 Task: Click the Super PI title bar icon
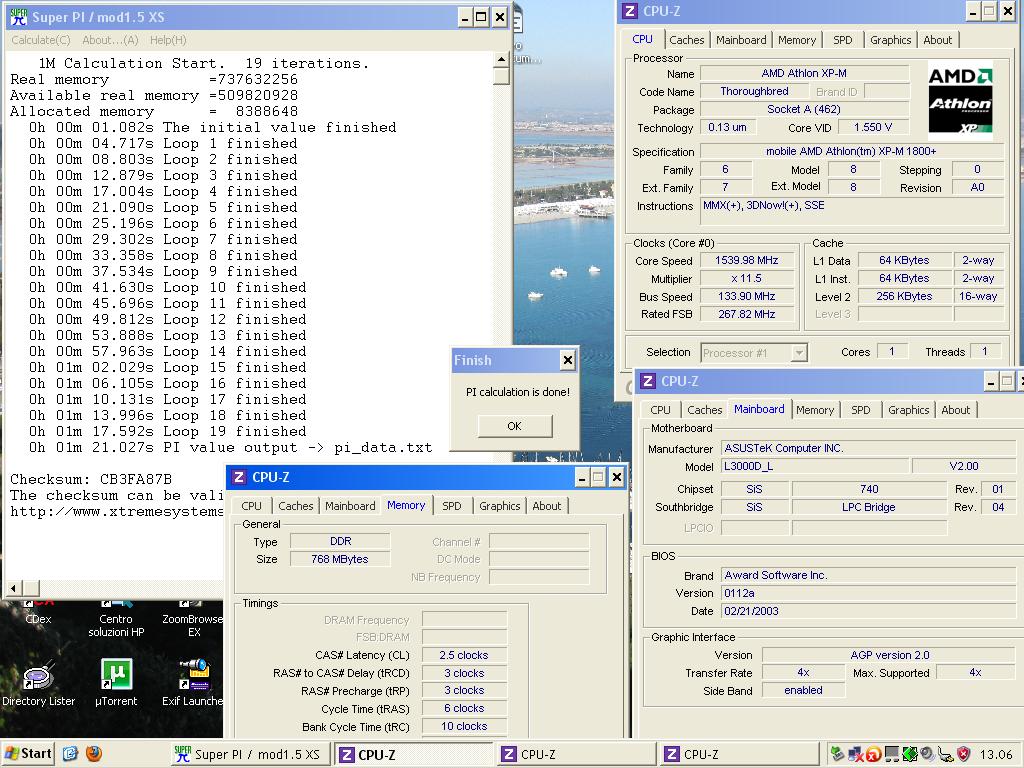coord(18,17)
